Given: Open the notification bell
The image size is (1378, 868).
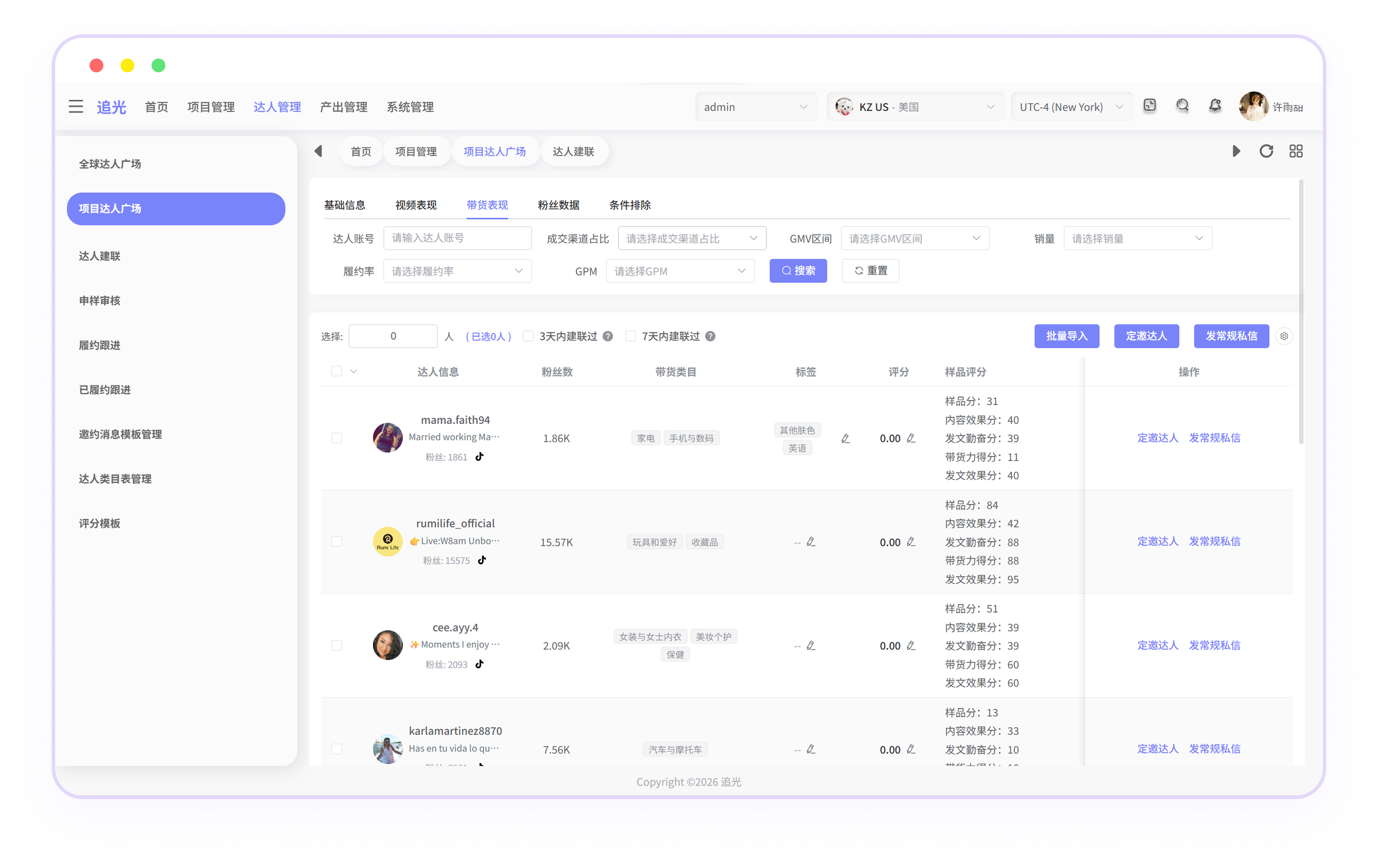Looking at the screenshot, I should tap(1215, 106).
